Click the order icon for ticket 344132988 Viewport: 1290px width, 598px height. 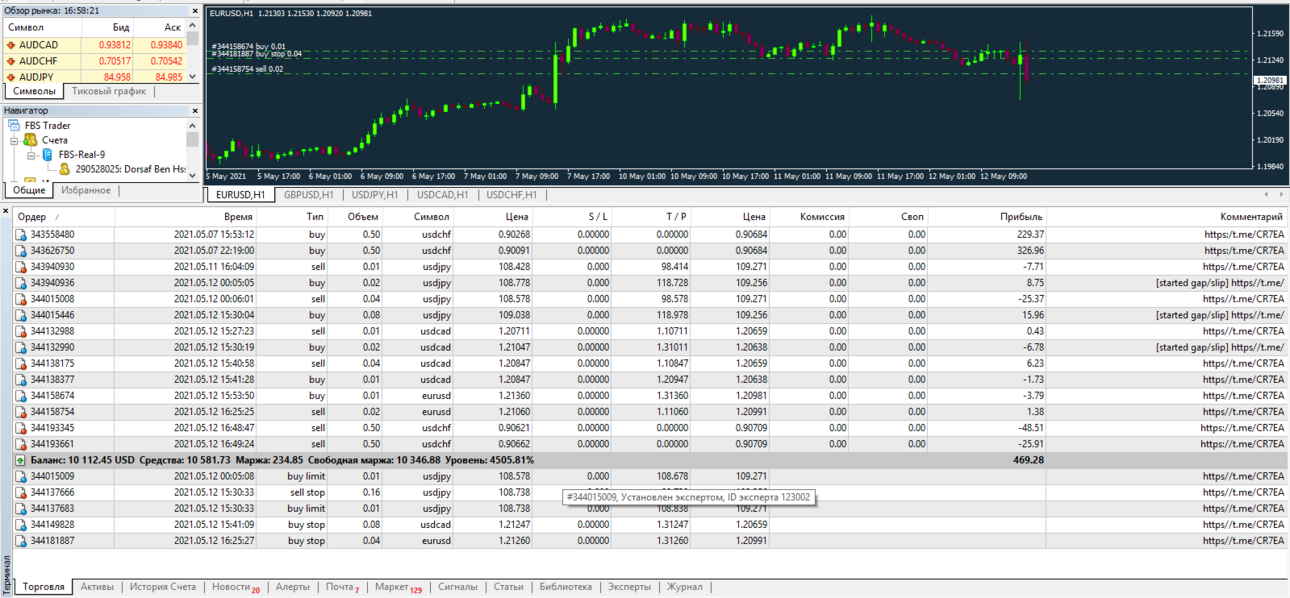(x=22, y=331)
